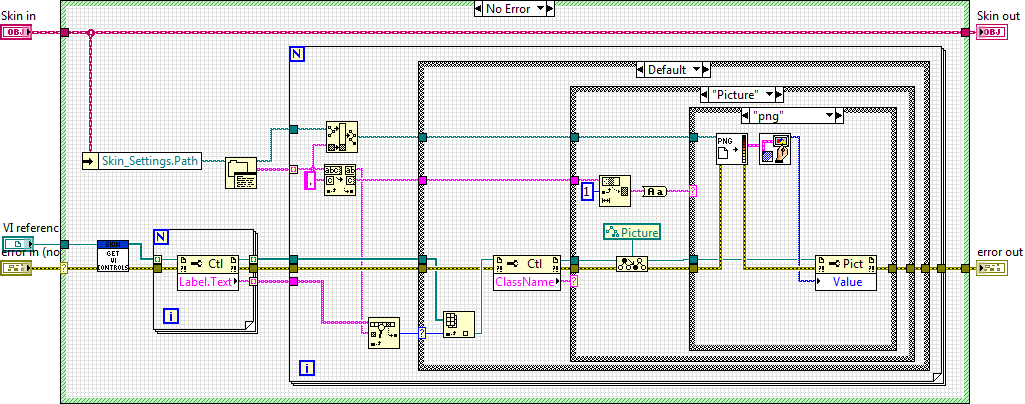Open the "Picture" case selector dropdown
The image size is (1025, 404).
pyautogui.click(x=769, y=95)
